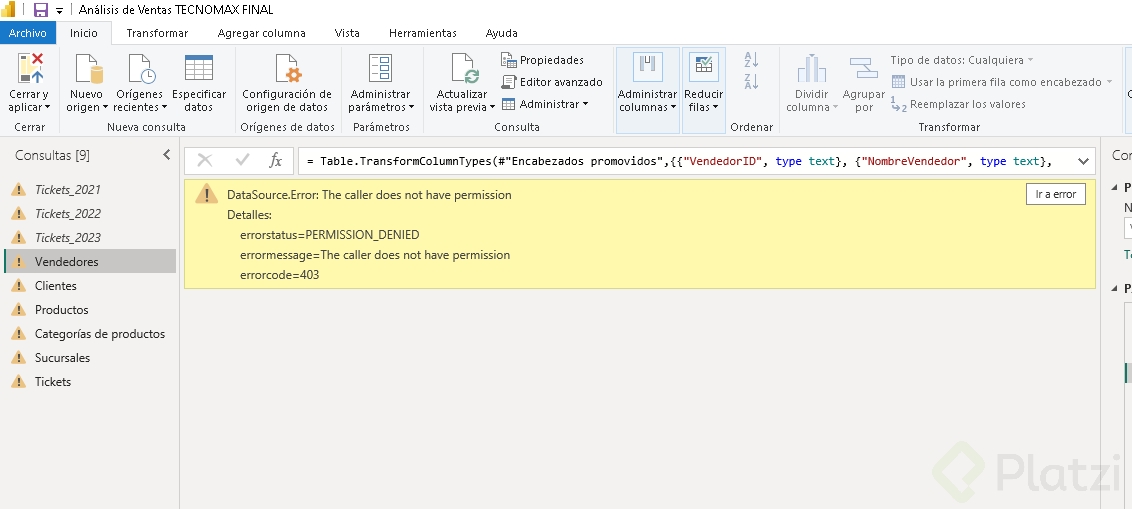
Task: Click the Administrar parámetros icon
Action: click(x=380, y=68)
